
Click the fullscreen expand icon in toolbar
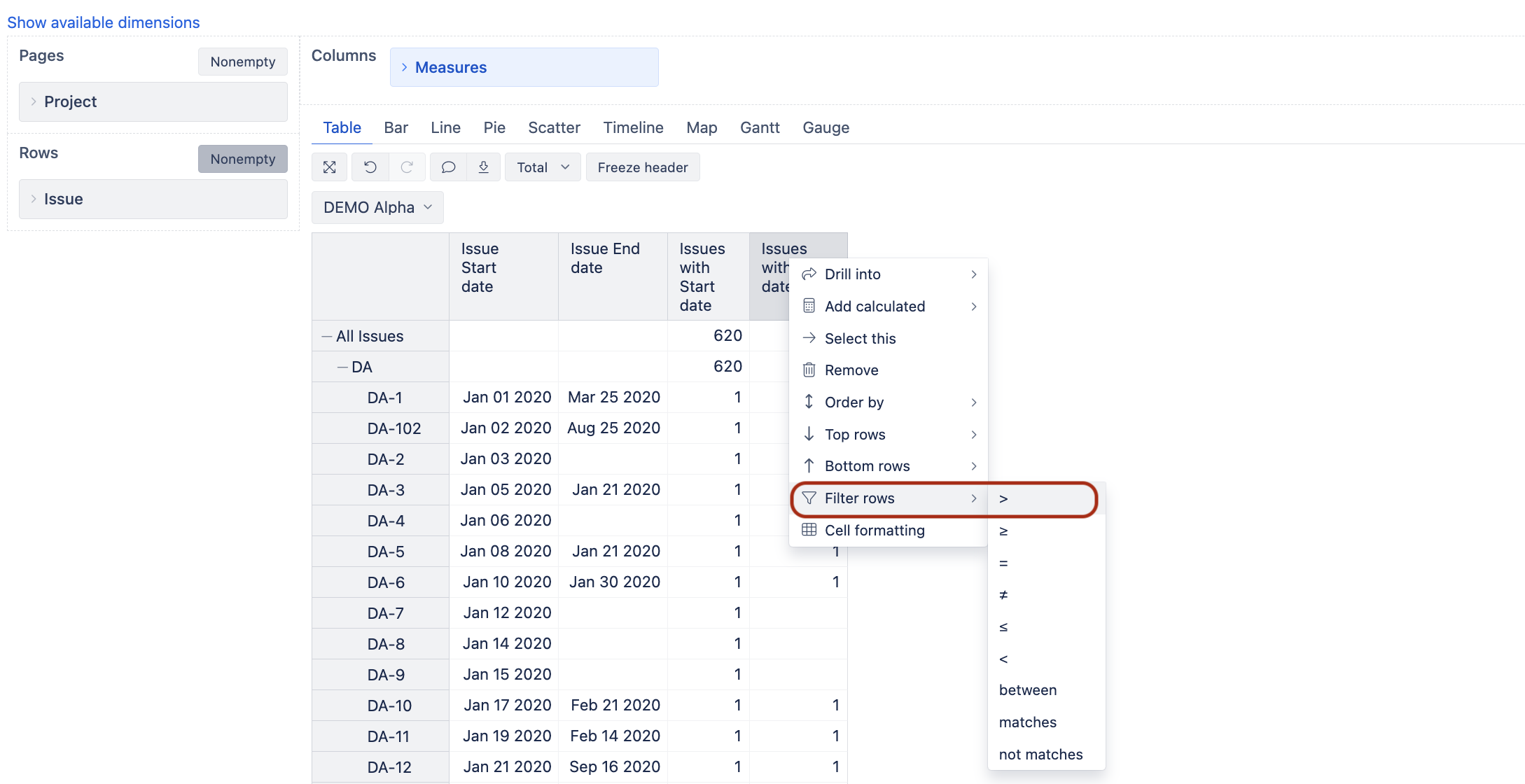tap(329, 167)
